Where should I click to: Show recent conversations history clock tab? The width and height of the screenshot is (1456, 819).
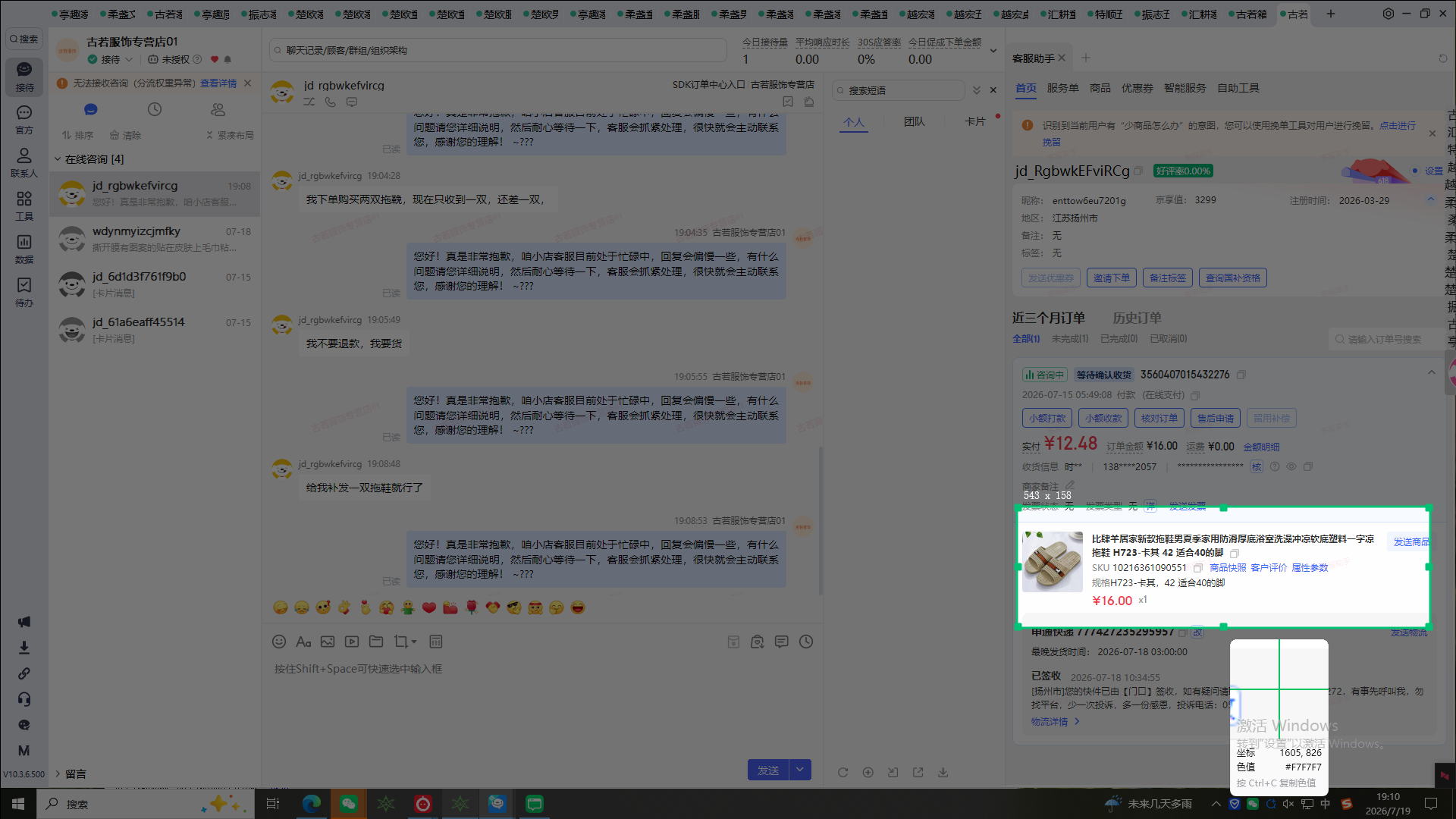tap(155, 109)
